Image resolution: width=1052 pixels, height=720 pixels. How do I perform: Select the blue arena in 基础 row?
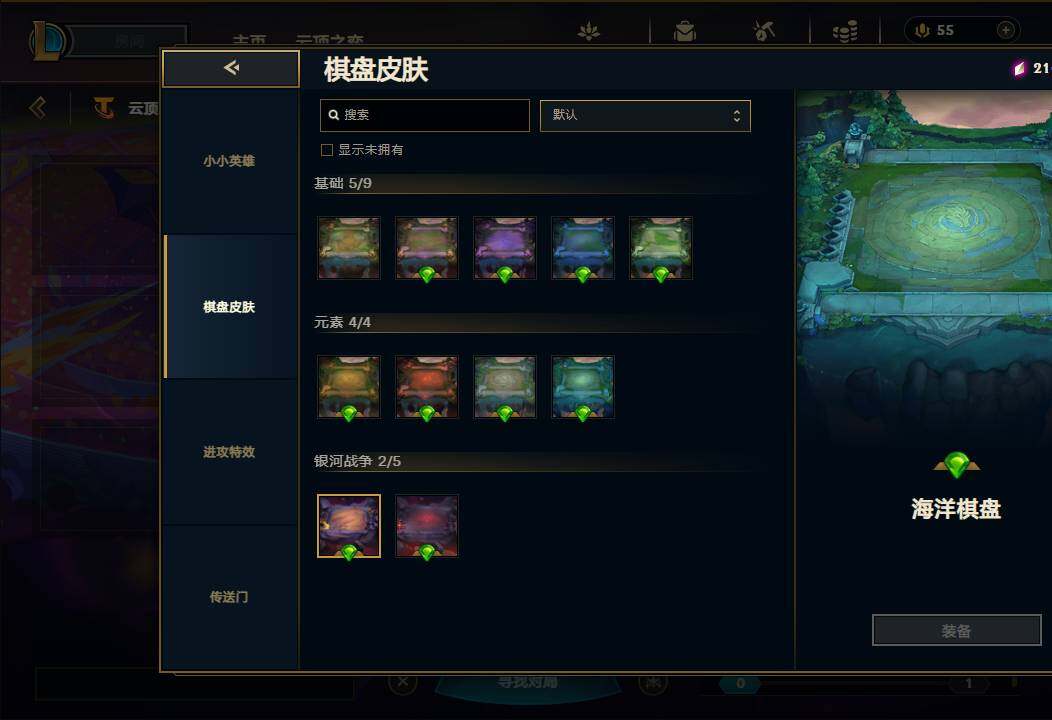582,248
